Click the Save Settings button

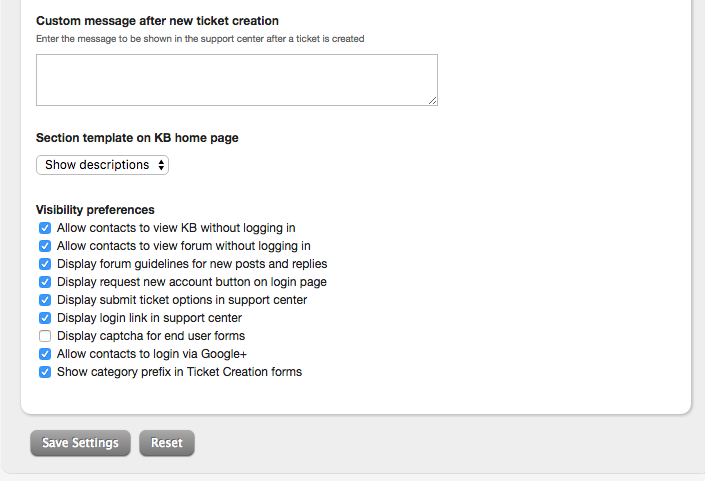tap(80, 443)
